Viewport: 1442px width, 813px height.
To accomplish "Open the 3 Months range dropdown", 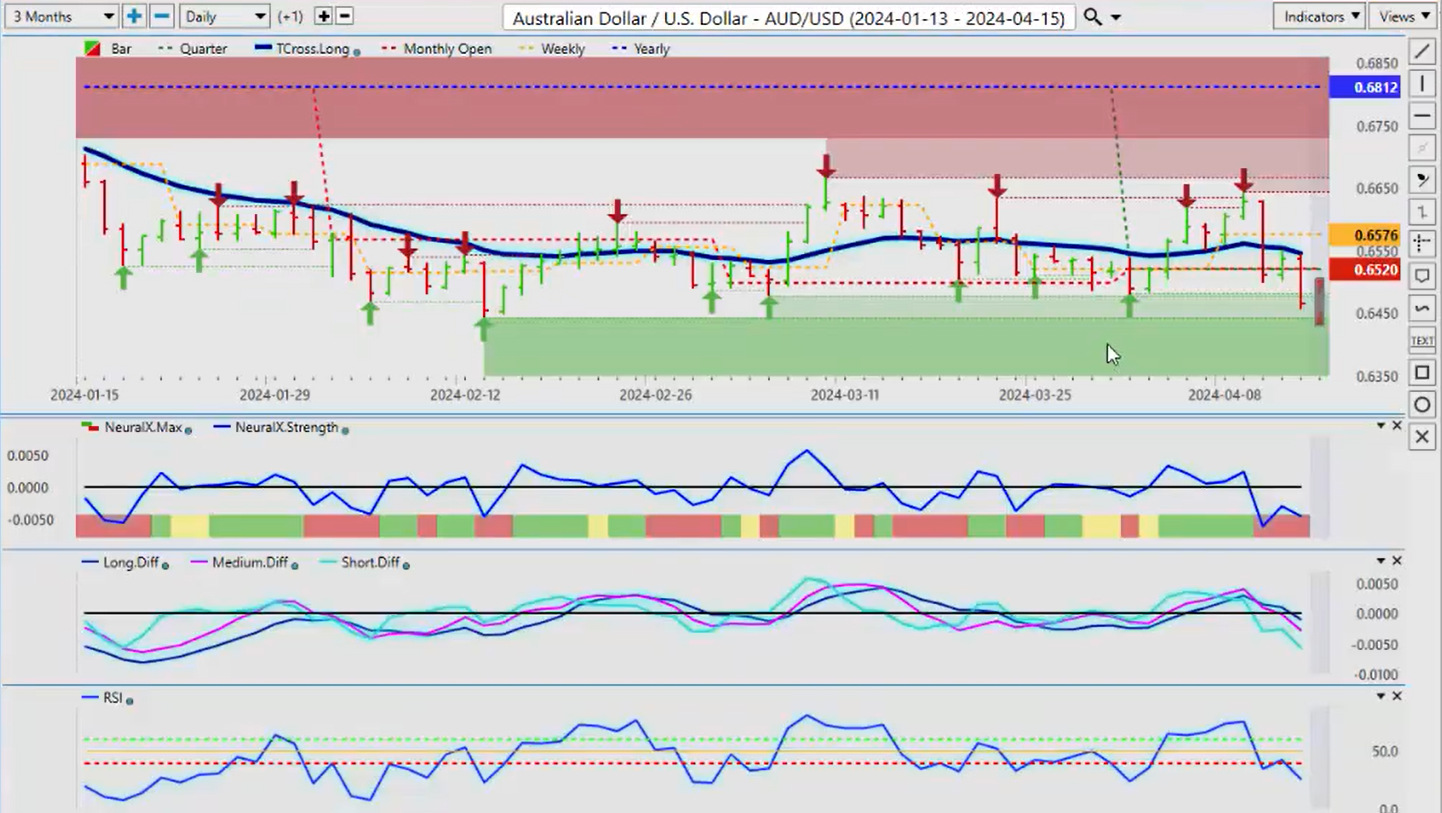I will click(x=63, y=16).
